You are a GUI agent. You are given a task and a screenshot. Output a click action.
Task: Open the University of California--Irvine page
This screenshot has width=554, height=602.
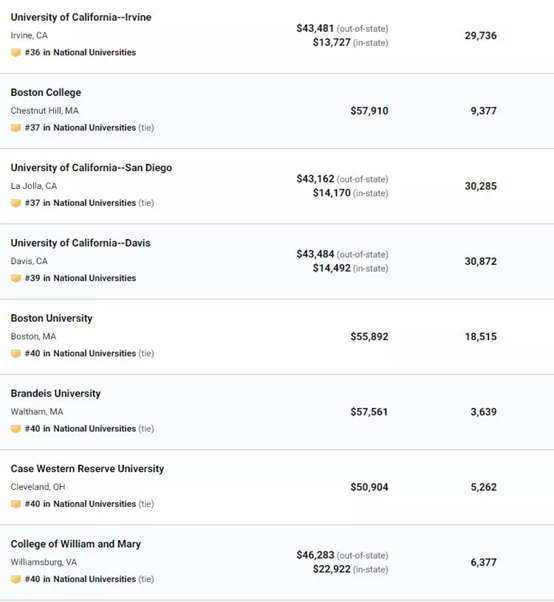click(x=81, y=17)
